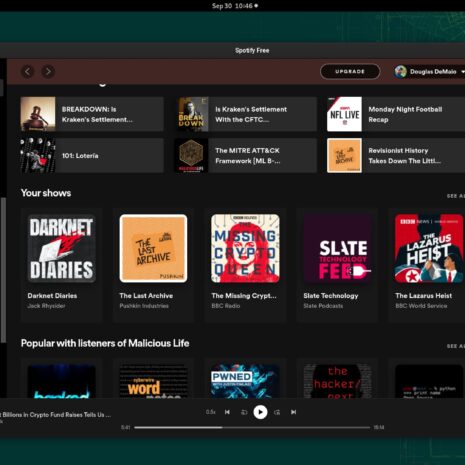Open the cyberwire word notes cover

pyautogui.click(x=153, y=381)
